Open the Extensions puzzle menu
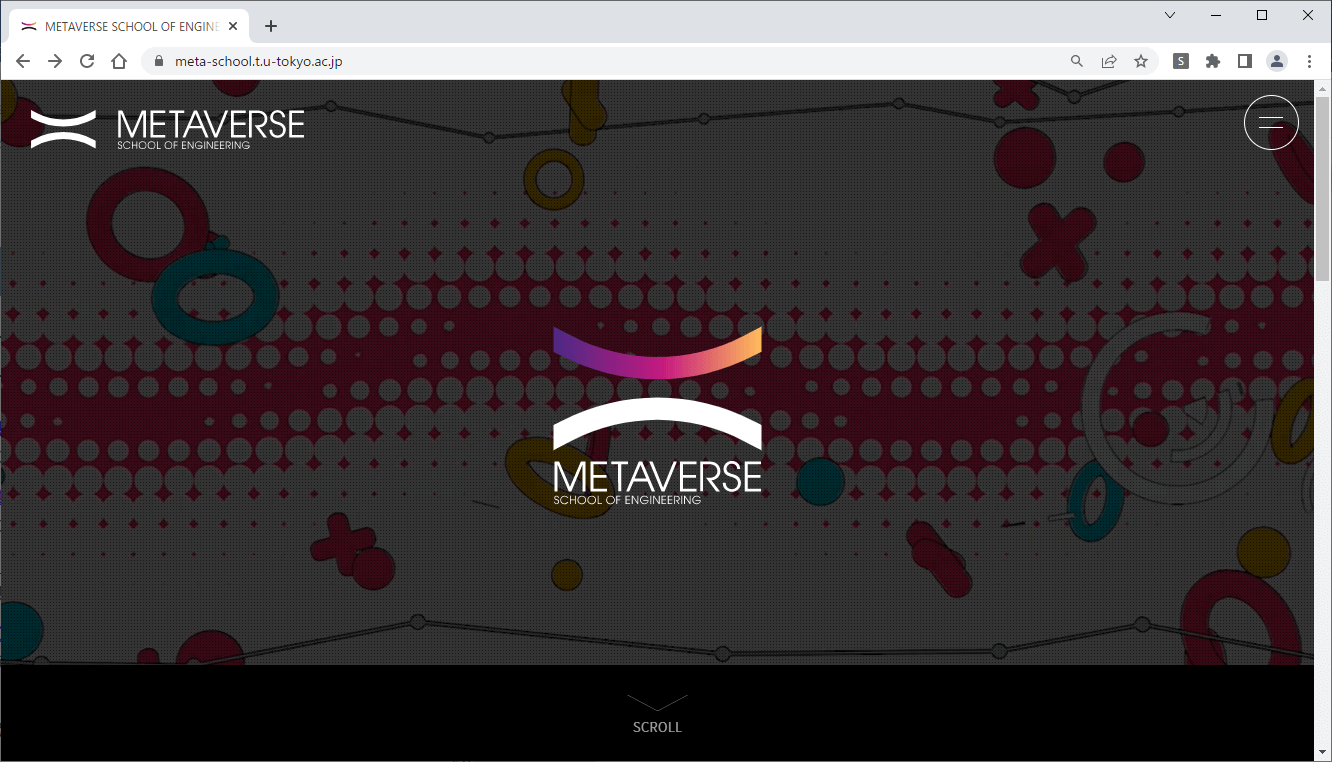The image size is (1332, 762). (x=1213, y=61)
